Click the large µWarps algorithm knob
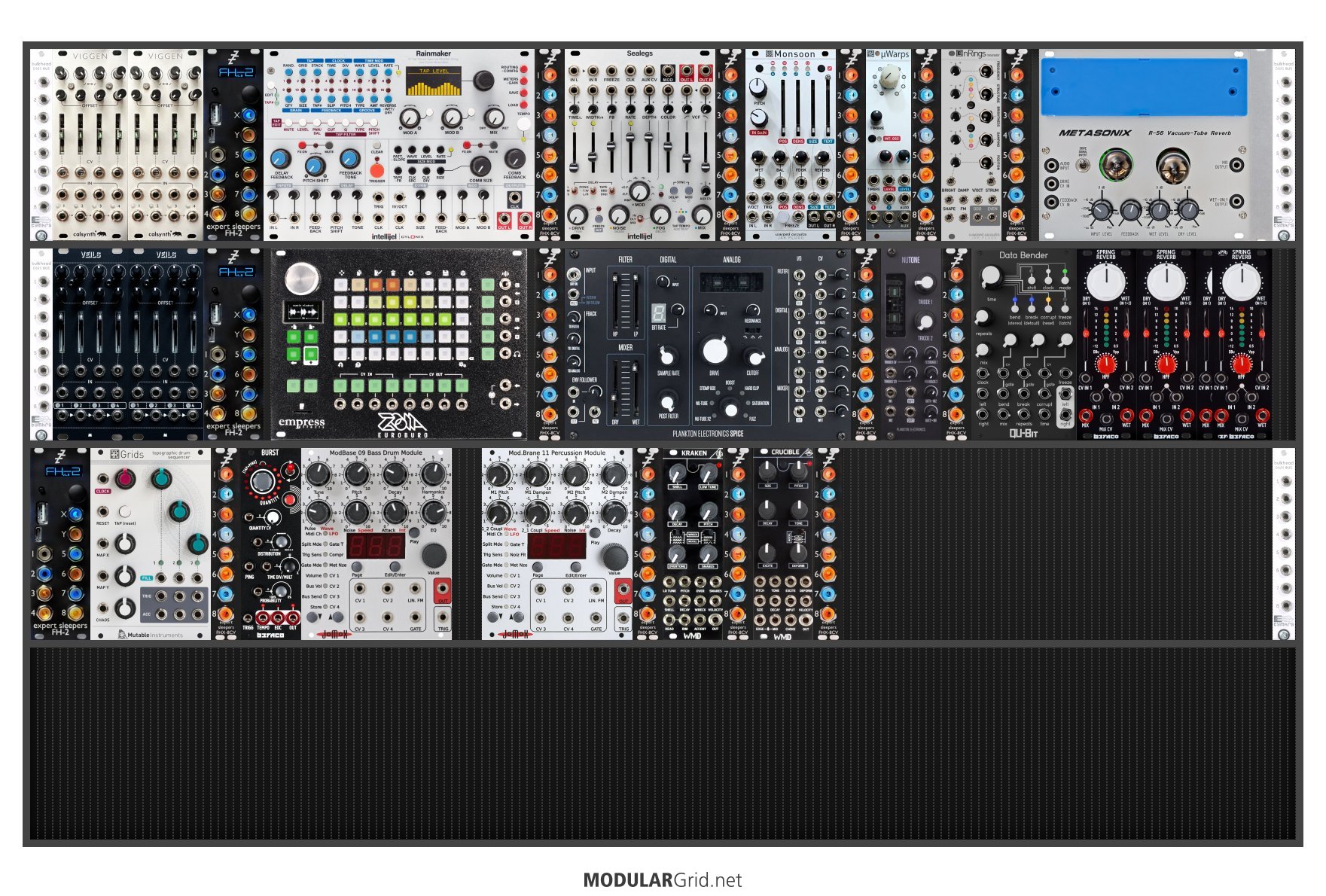The width and height of the screenshot is (1326, 896). [x=890, y=76]
